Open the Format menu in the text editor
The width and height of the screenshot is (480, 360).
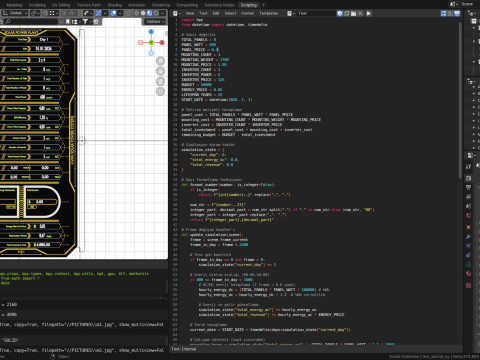[248, 13]
